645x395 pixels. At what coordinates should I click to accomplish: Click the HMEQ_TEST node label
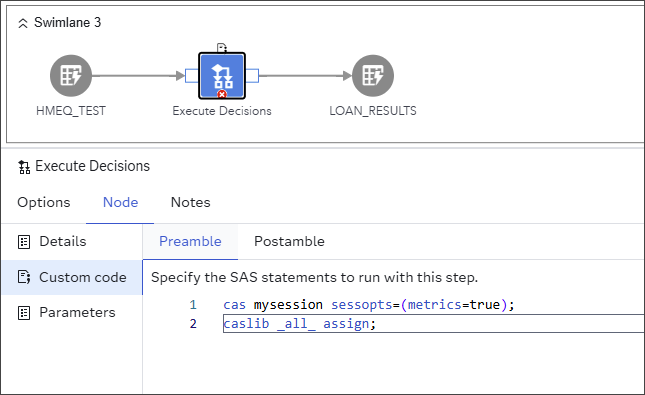[71, 111]
